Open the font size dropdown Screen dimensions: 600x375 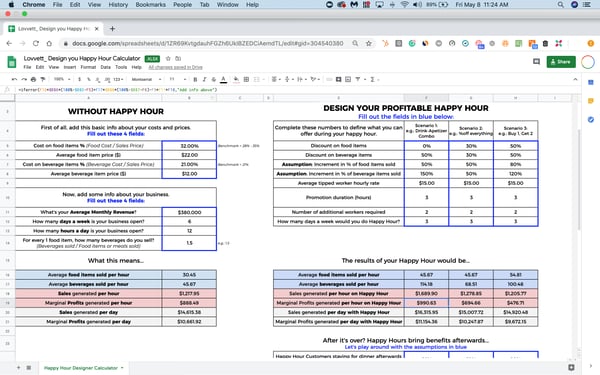click(x=178, y=80)
